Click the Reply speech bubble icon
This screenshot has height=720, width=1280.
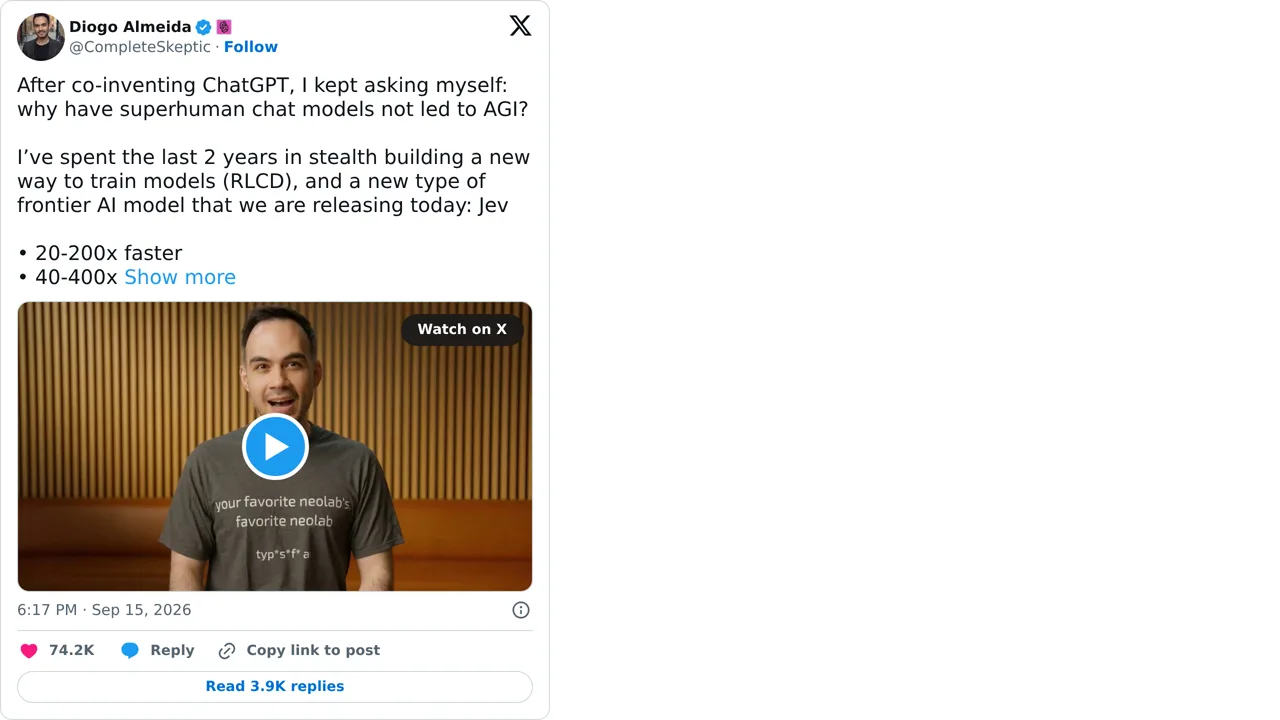(130, 650)
